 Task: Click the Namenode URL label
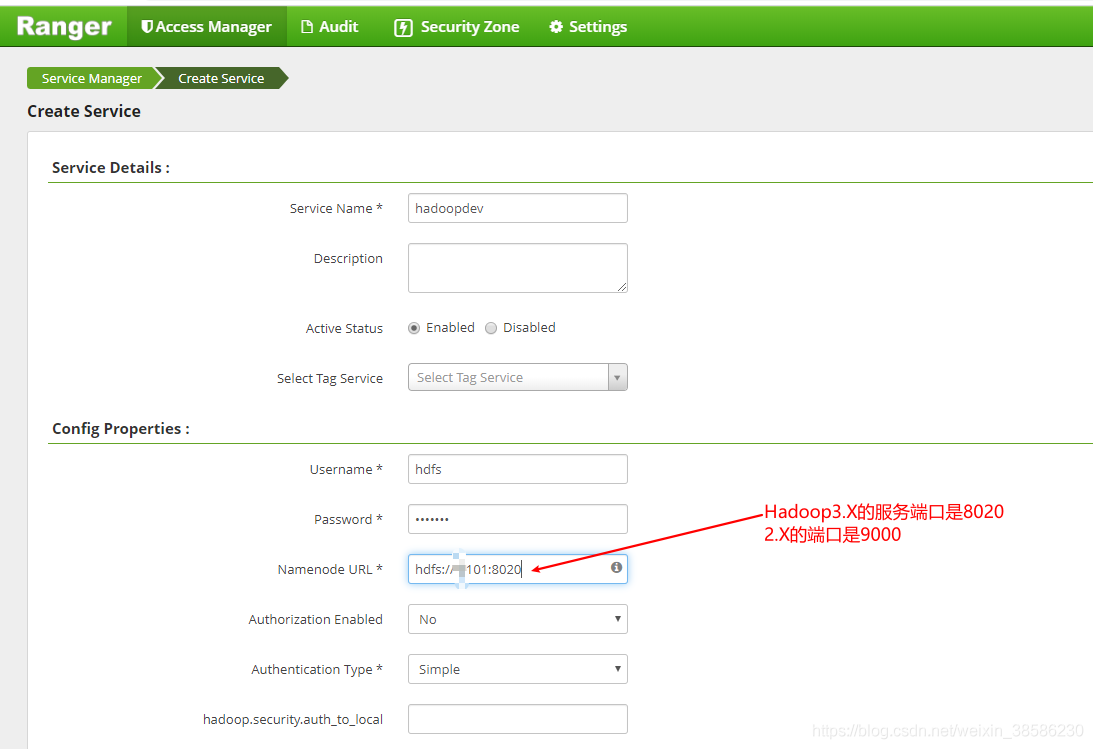pos(330,569)
